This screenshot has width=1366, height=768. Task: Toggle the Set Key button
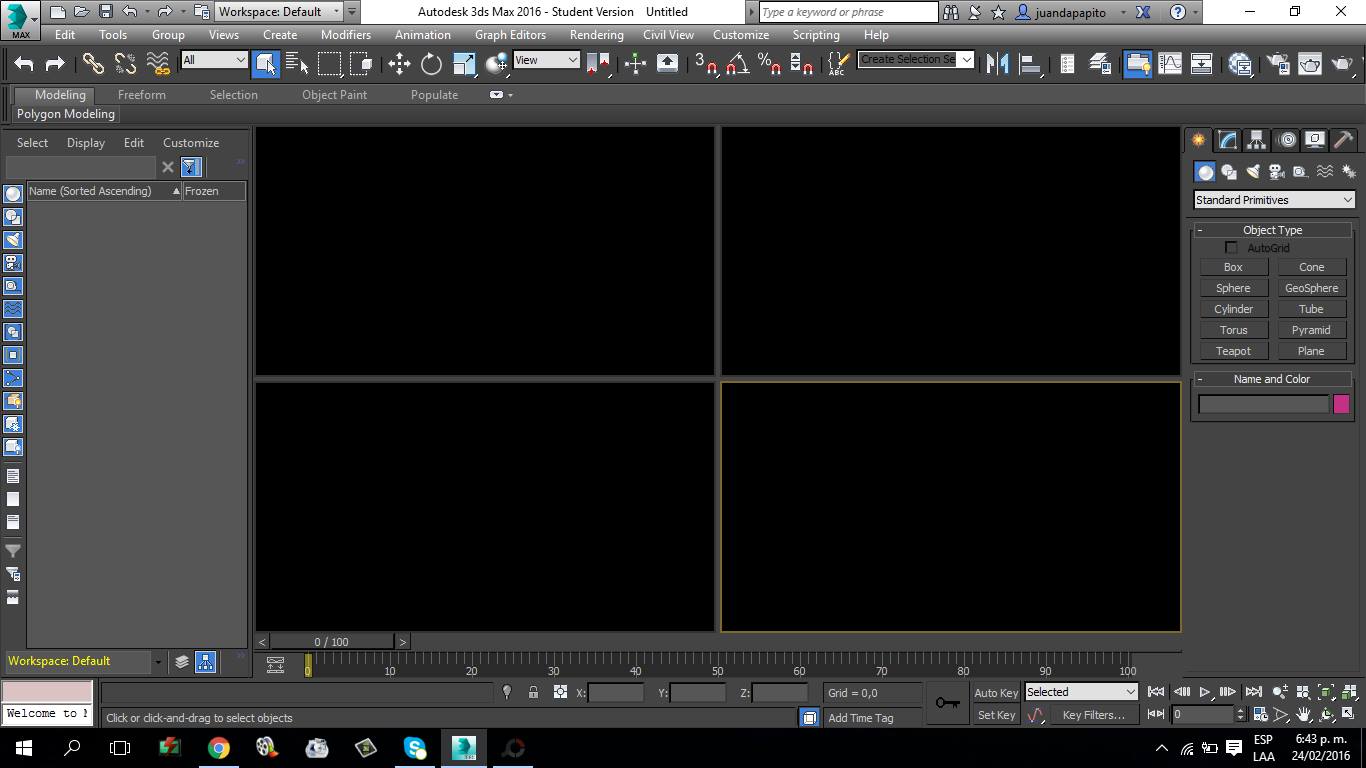pyautogui.click(x=996, y=715)
